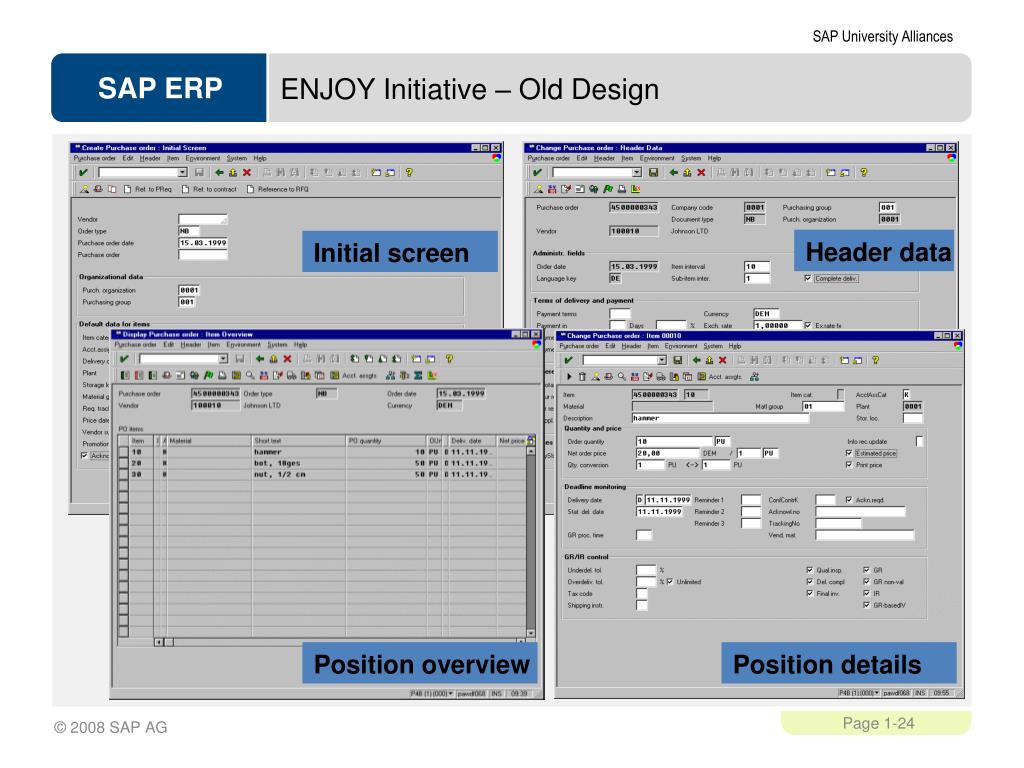Click red Cancel X in Initial Screen window
Screen dimensions: 1024x768
coord(247,172)
